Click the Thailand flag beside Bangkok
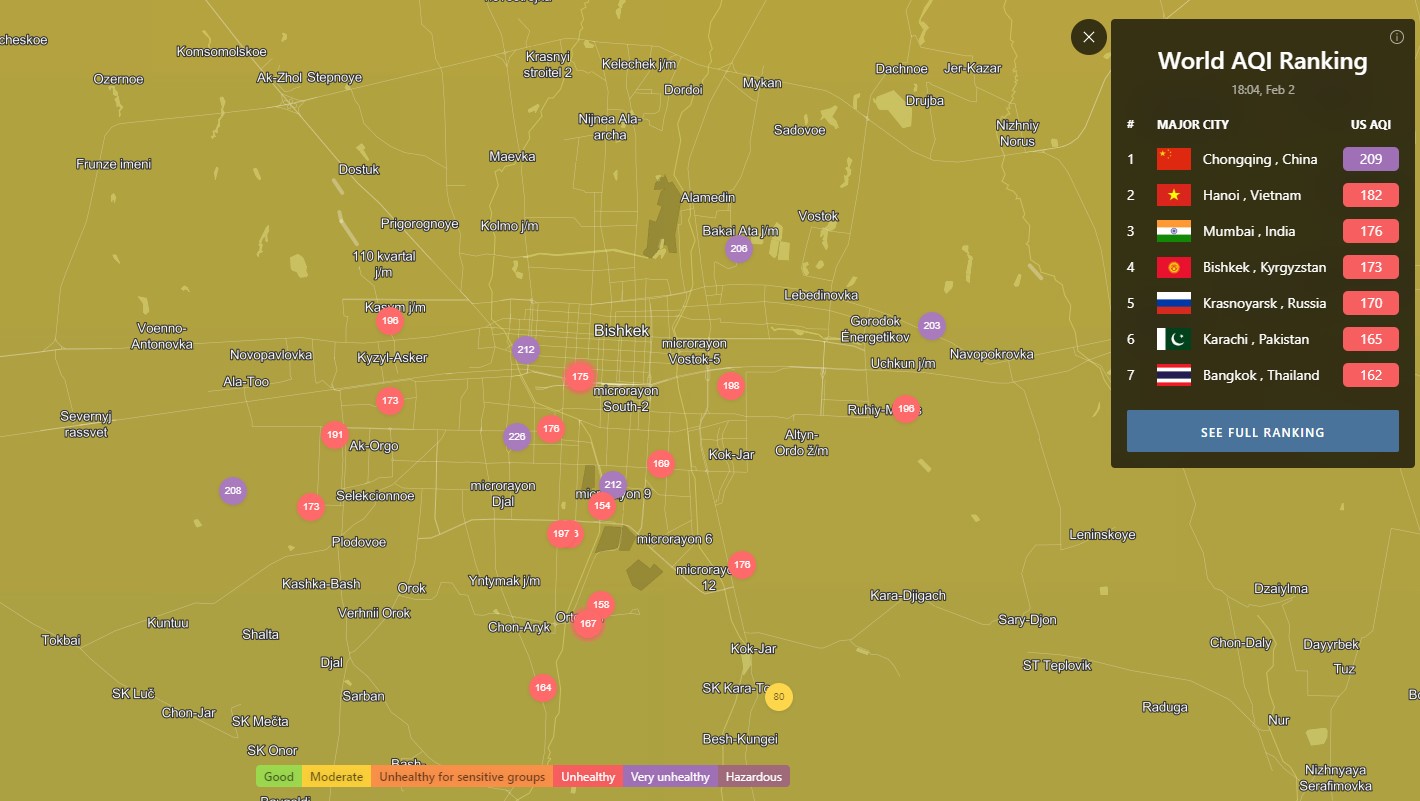Viewport: 1420px width, 801px height. [x=1173, y=375]
